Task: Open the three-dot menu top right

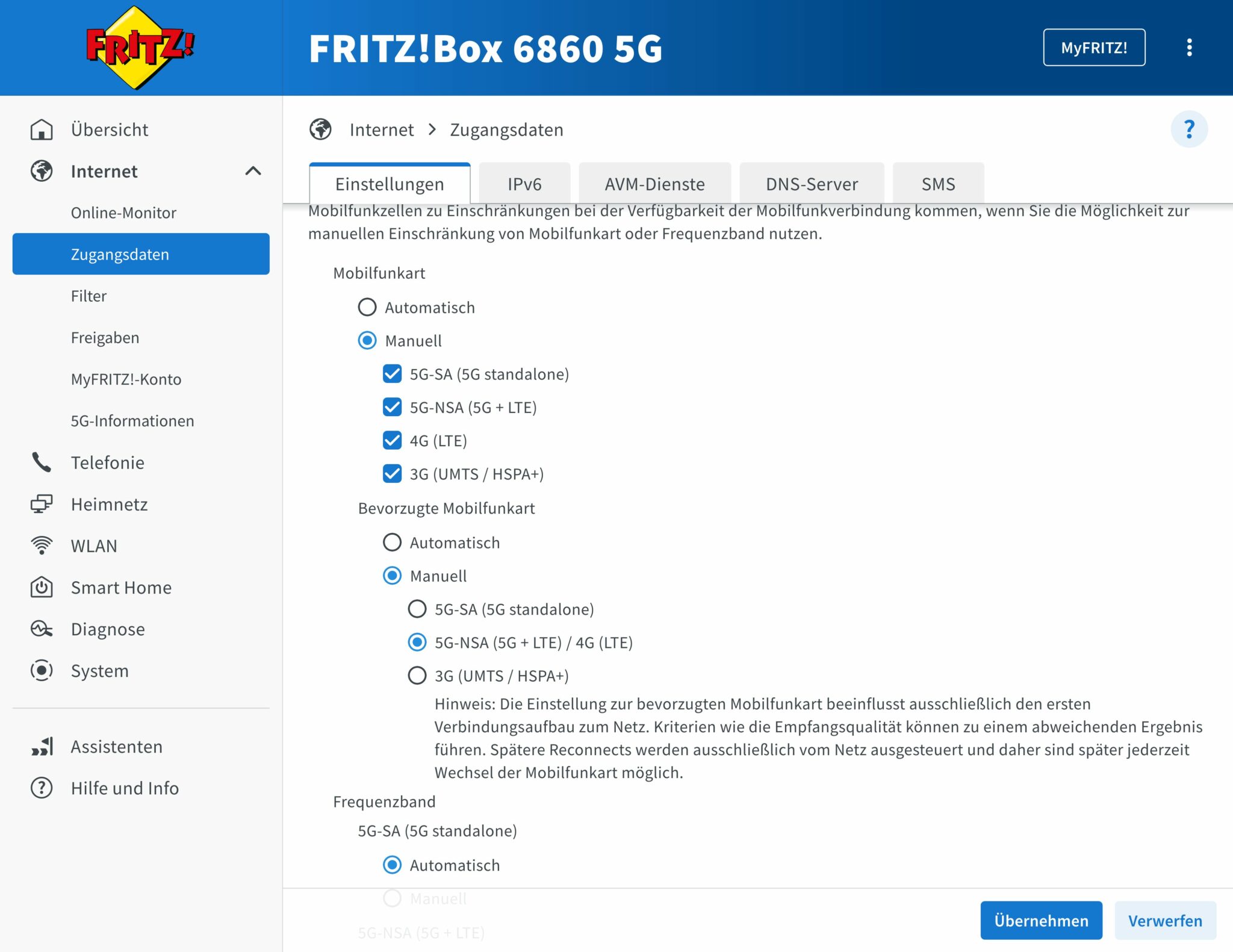Action: (1190, 47)
